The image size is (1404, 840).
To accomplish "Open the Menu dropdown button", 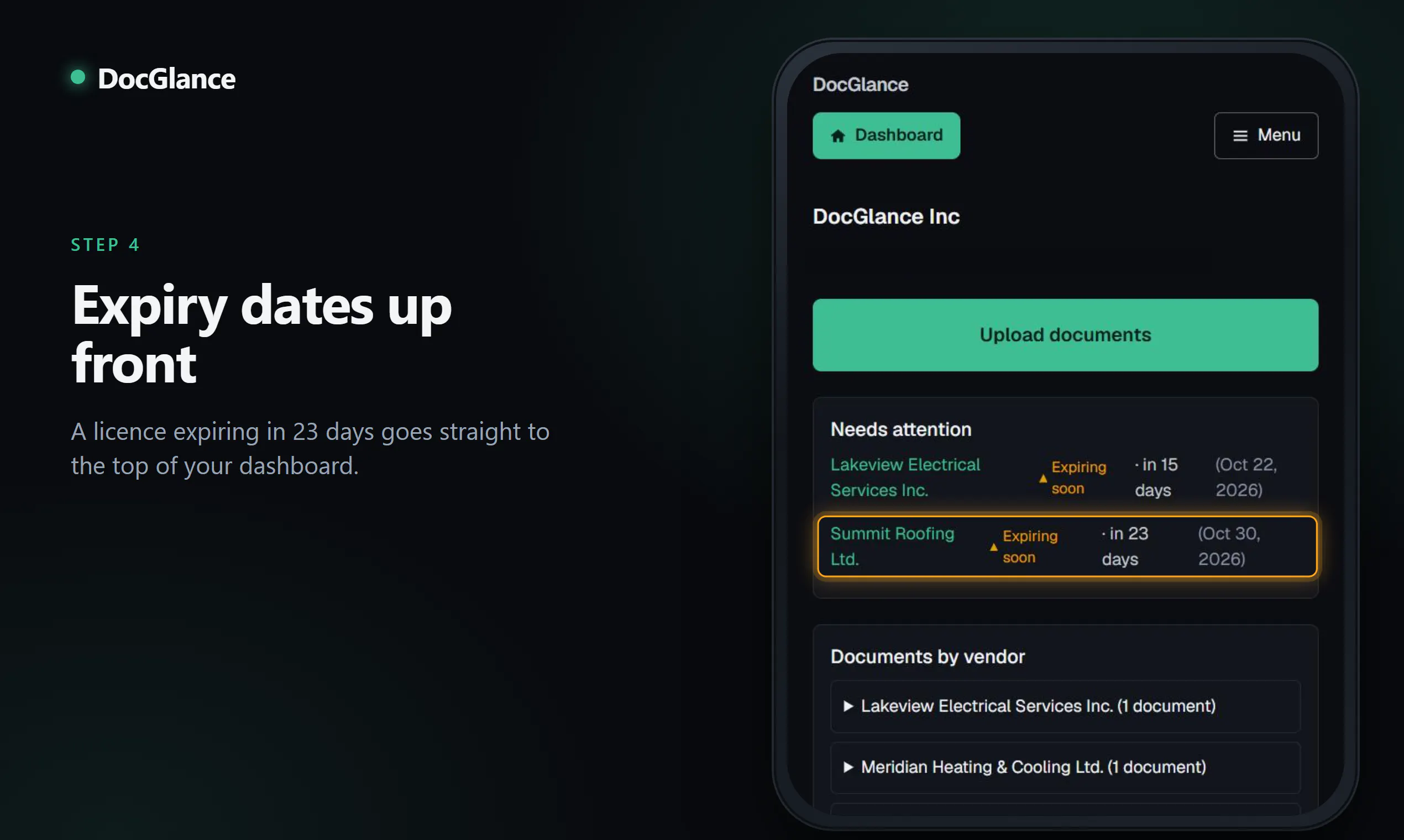I will 1266,136.
